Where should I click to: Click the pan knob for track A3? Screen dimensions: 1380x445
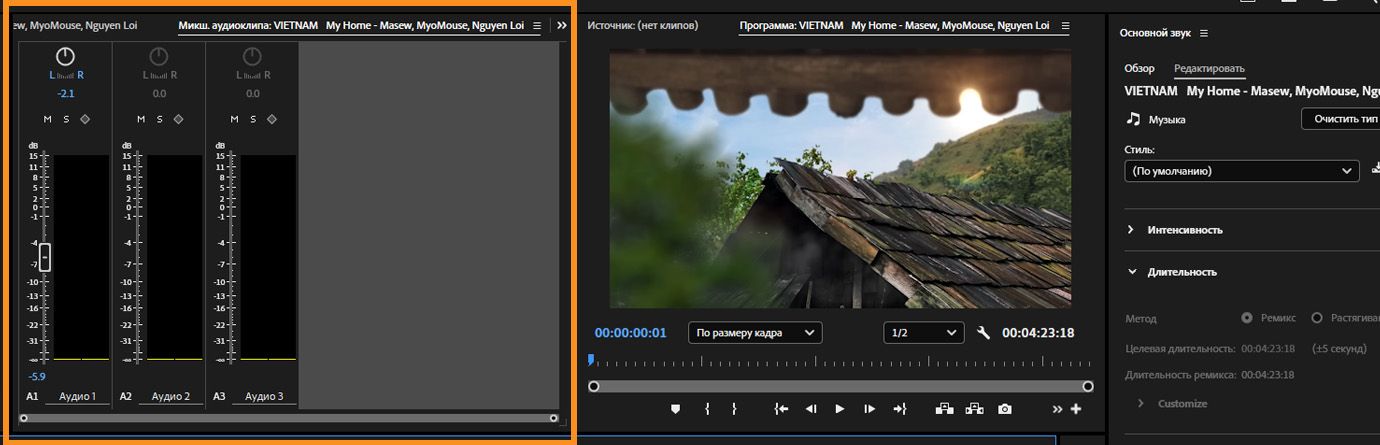click(252, 57)
